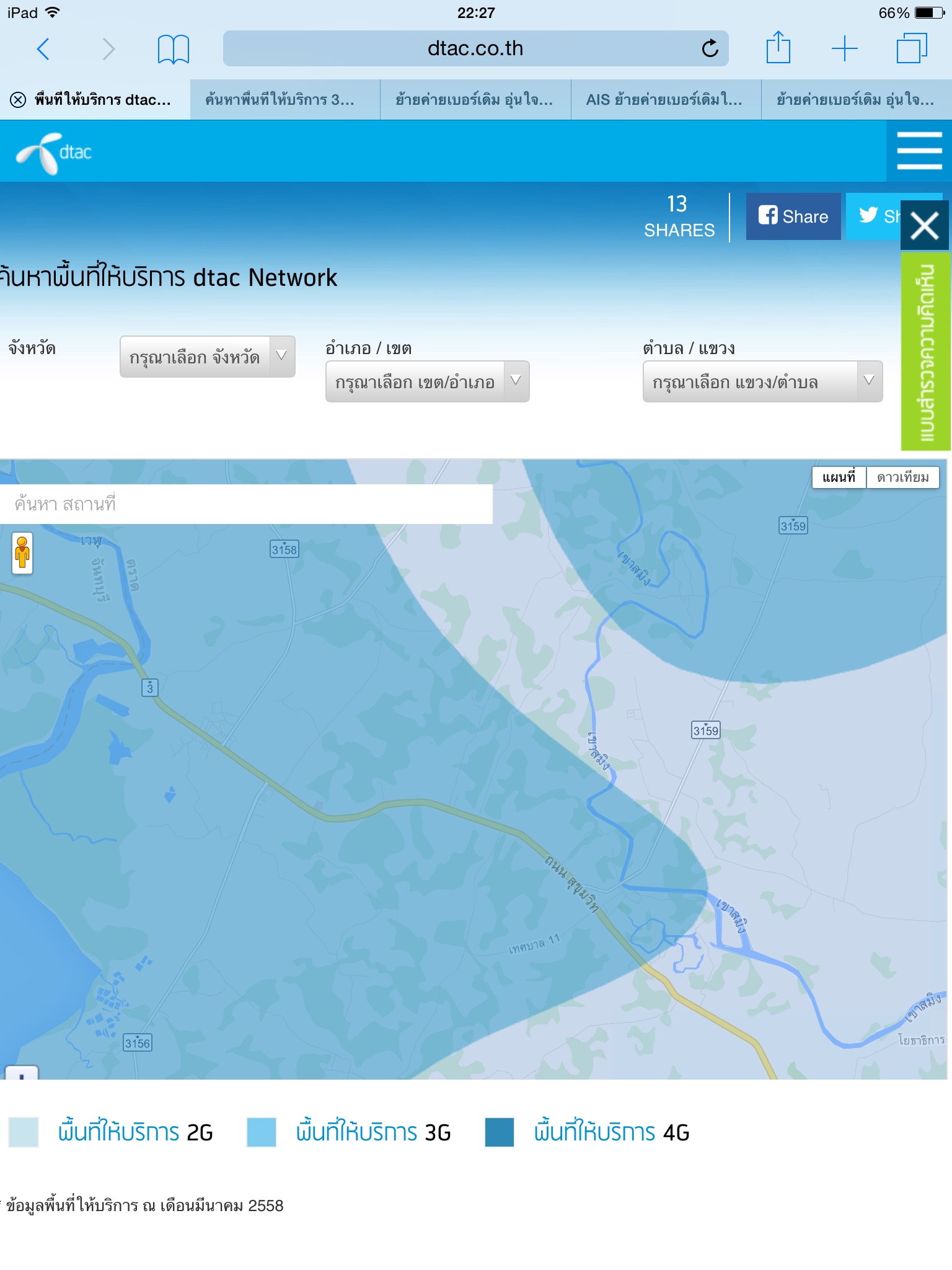This screenshot has width=952, height=1270.
Task: Open the district (เขต/อำเภอ) dropdown
Action: pyautogui.click(x=428, y=381)
